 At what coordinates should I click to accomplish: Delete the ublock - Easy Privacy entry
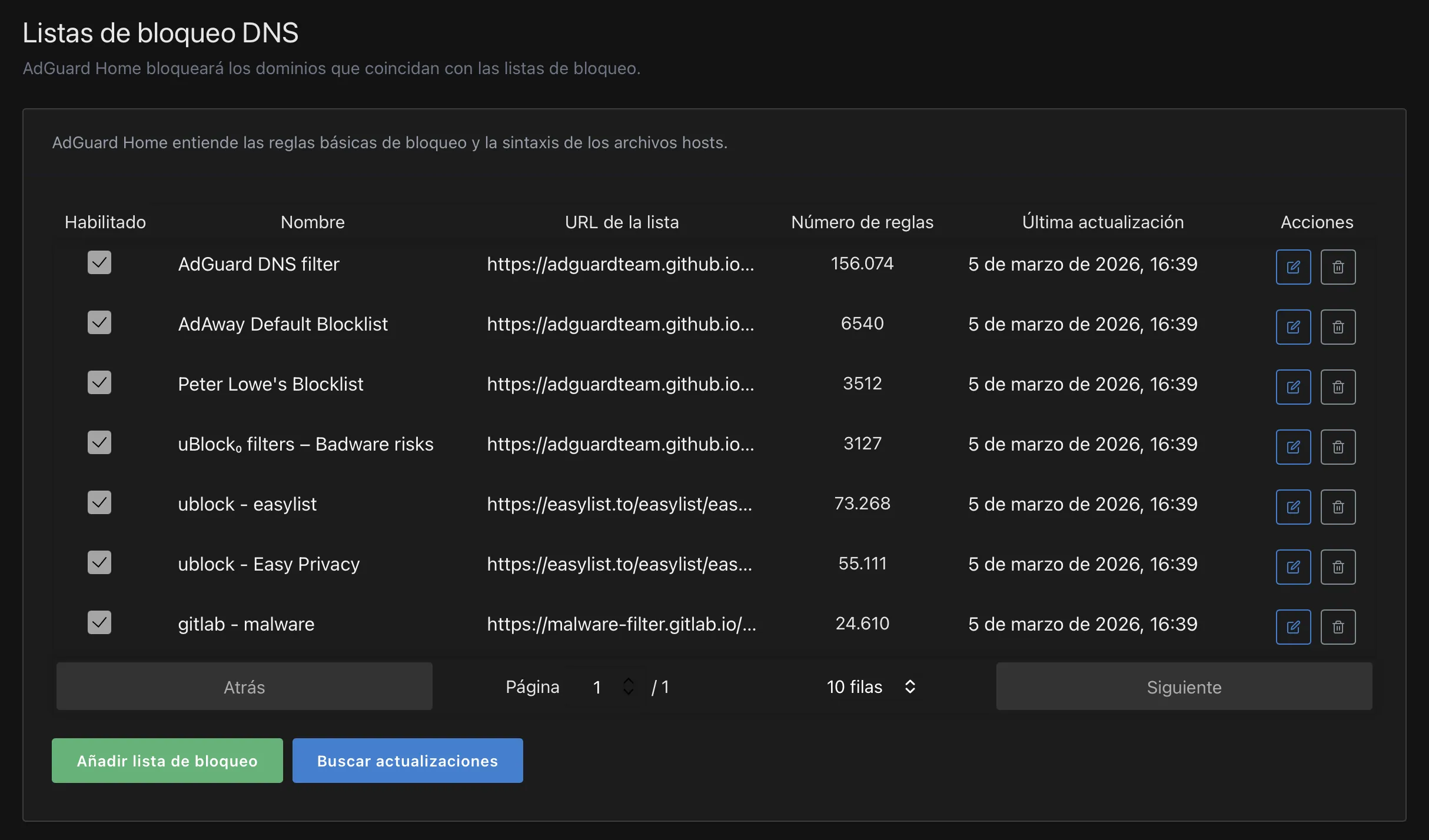[x=1338, y=567]
